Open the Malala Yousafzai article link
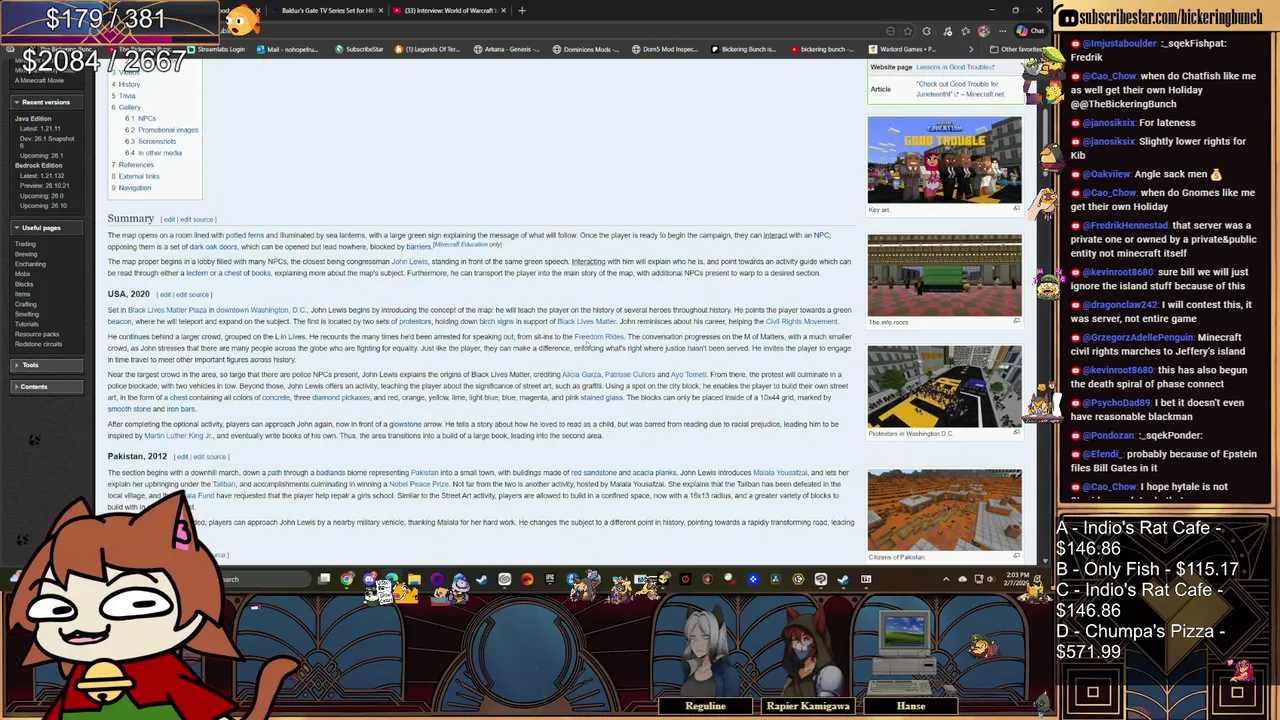 click(780, 473)
